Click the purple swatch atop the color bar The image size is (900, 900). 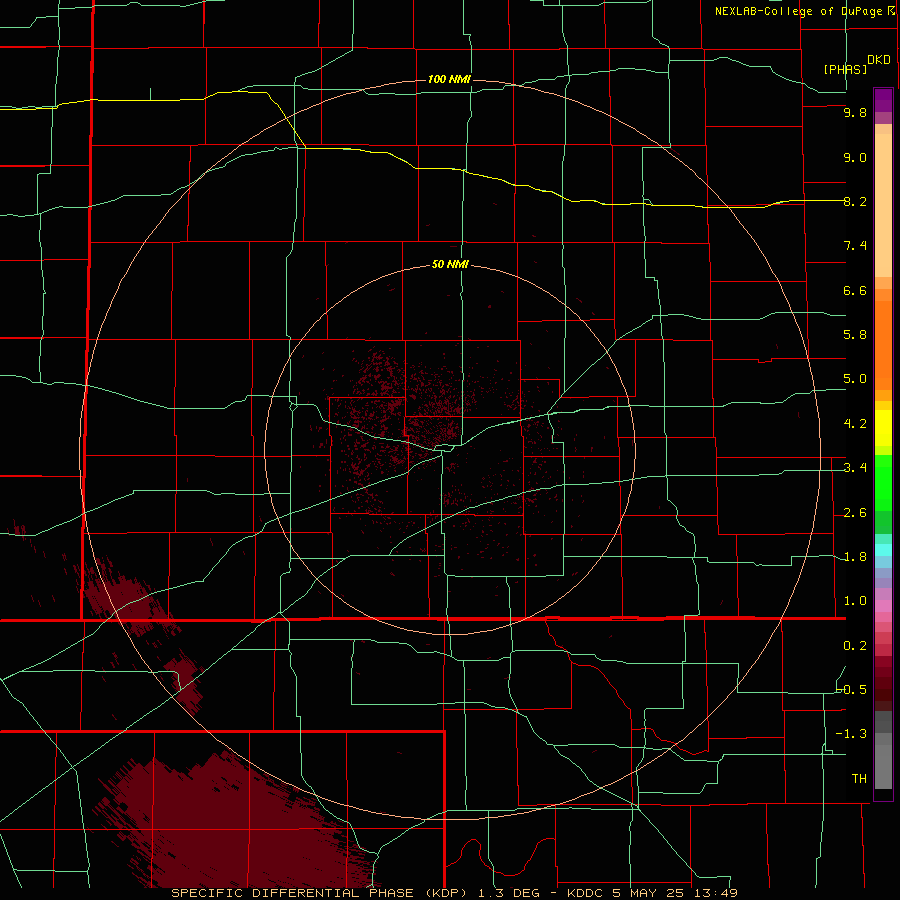coord(883,100)
